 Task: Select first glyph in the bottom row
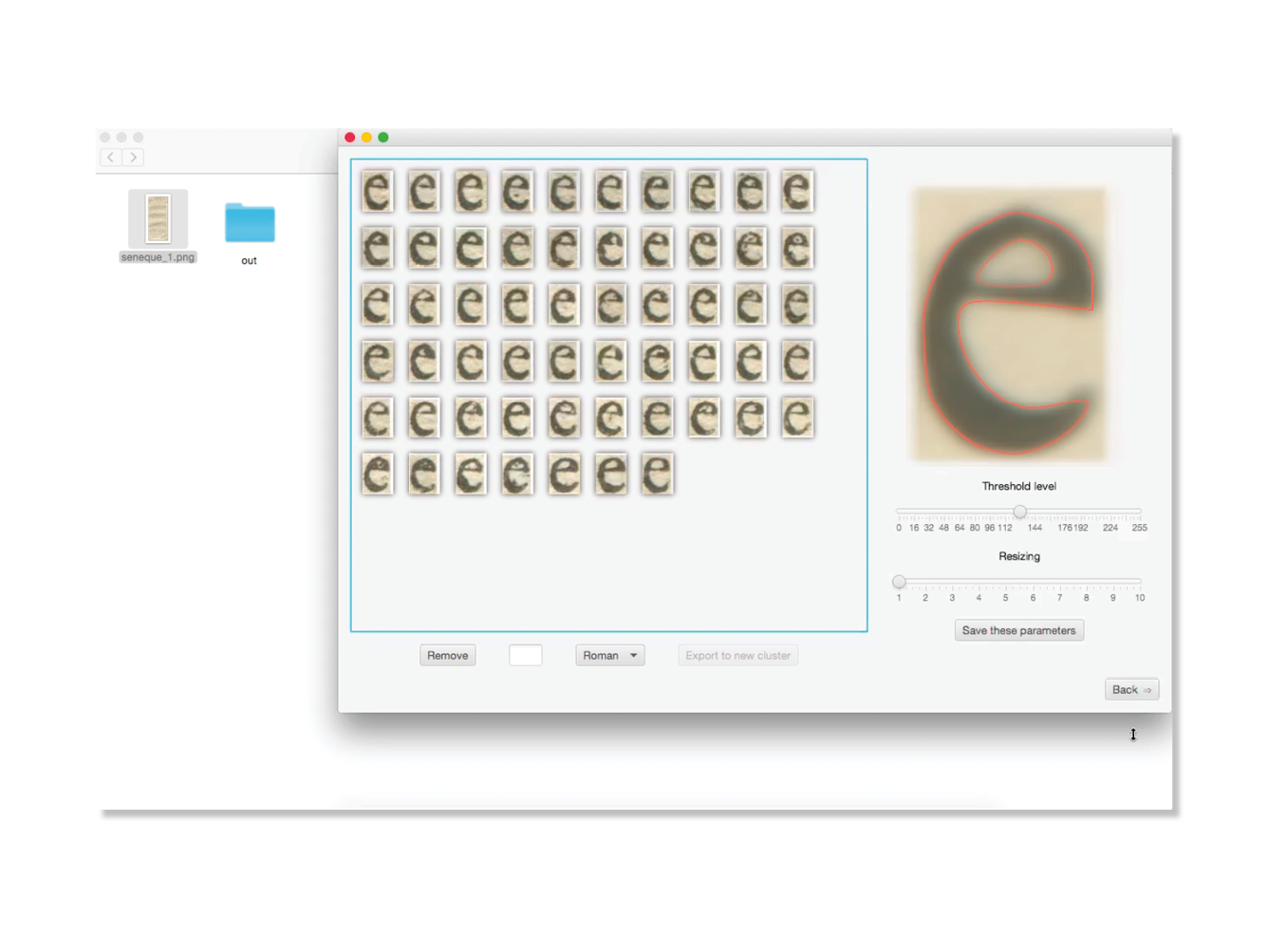point(377,474)
